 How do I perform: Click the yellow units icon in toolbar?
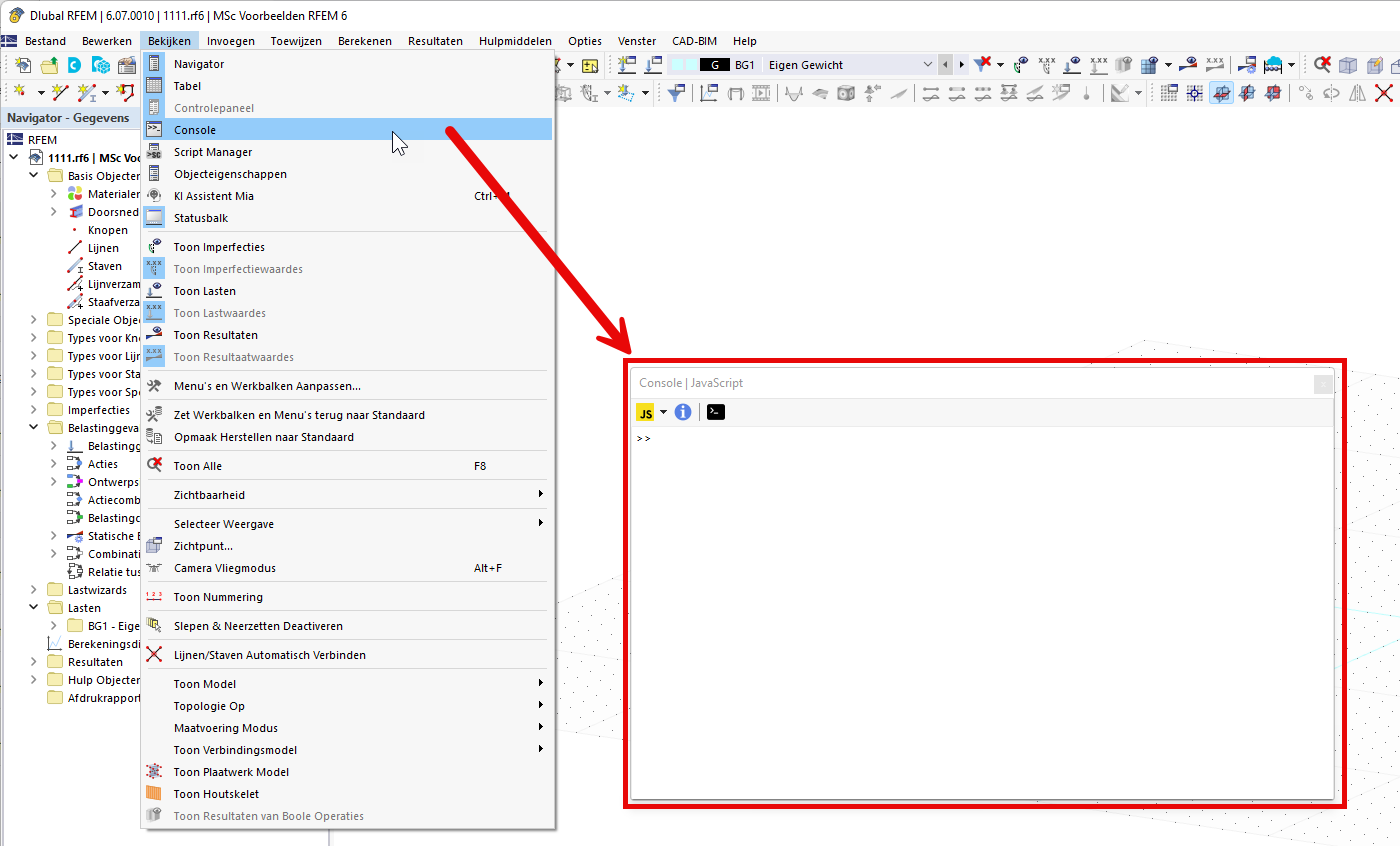(x=590, y=65)
